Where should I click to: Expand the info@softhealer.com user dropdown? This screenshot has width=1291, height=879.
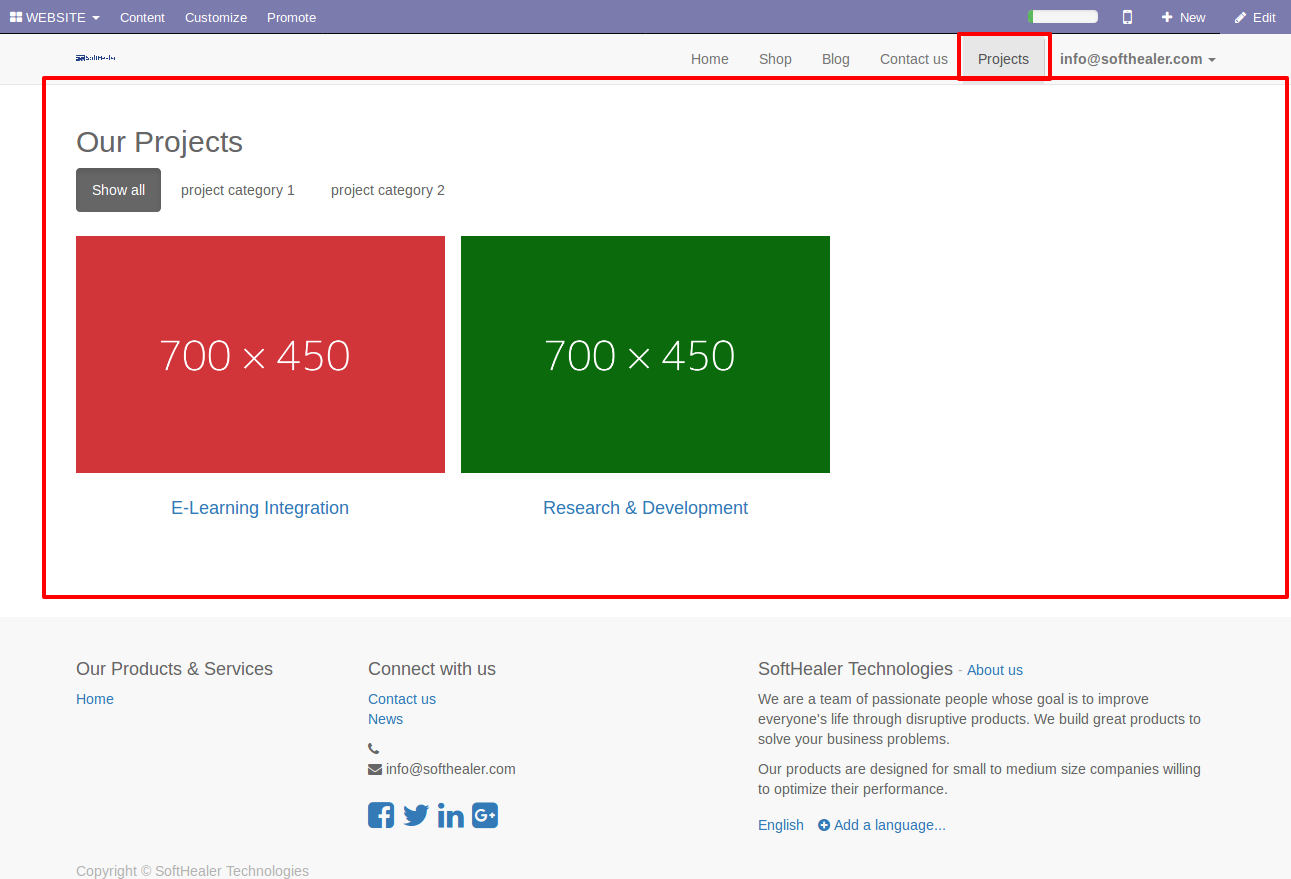[x=1138, y=59]
